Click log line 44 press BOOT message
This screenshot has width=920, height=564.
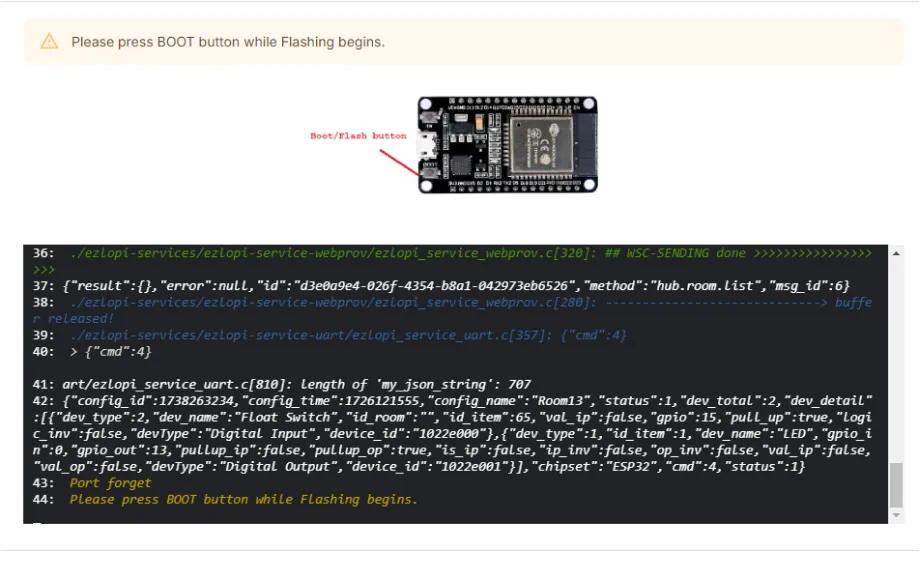[x=225, y=499]
